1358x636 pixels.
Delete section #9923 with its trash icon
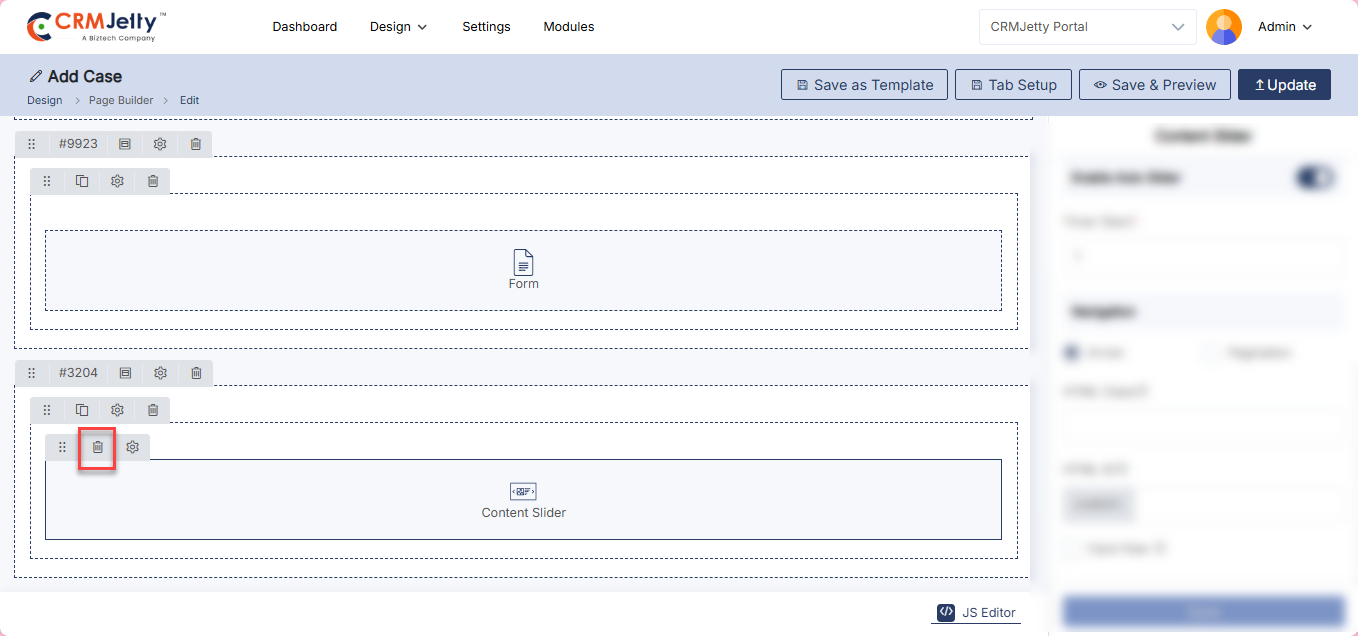(x=196, y=144)
